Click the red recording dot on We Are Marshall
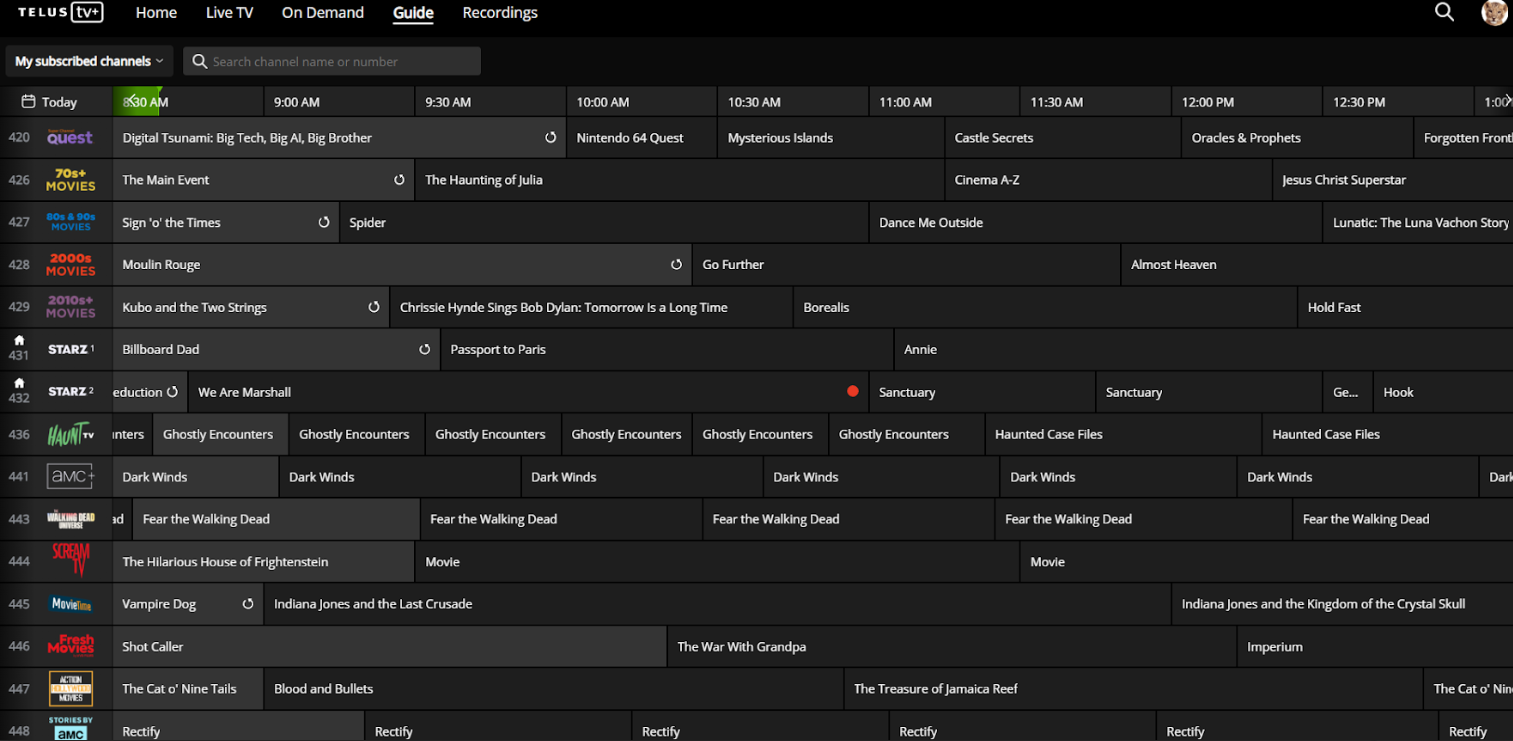 852,392
